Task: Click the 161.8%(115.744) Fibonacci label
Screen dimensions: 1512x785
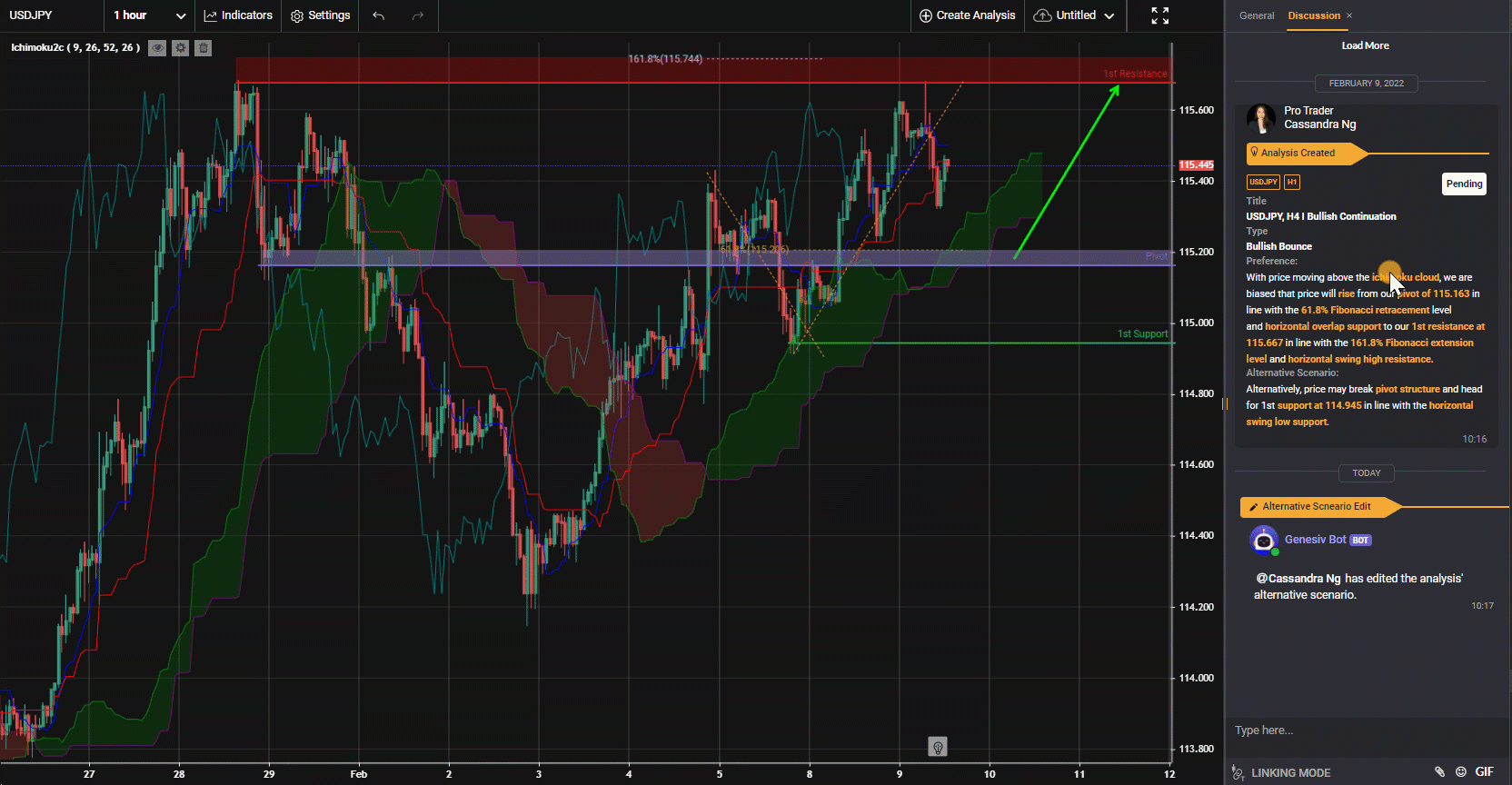Action: [665, 59]
